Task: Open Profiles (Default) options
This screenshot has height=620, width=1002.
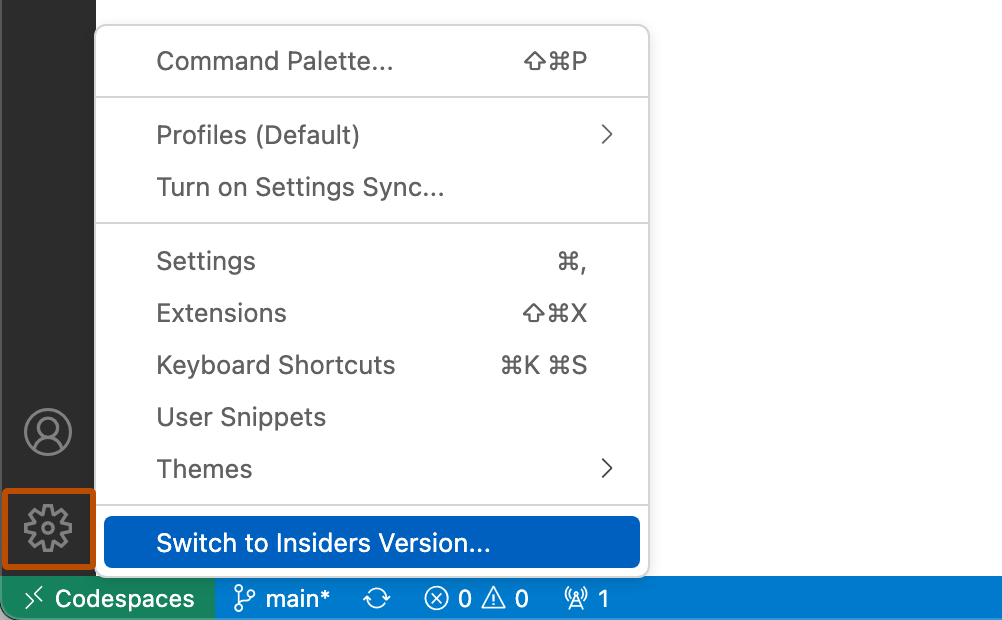Action: pos(257,134)
